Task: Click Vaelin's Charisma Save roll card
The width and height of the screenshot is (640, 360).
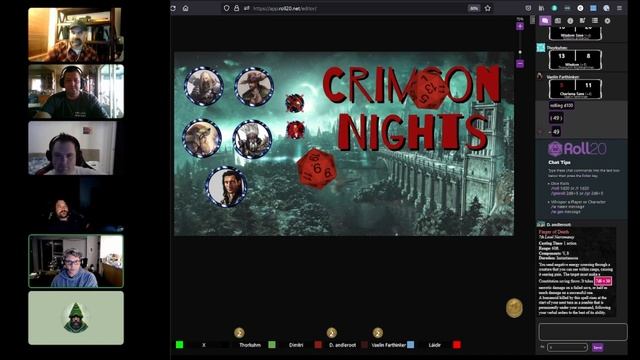Action: tap(575, 89)
